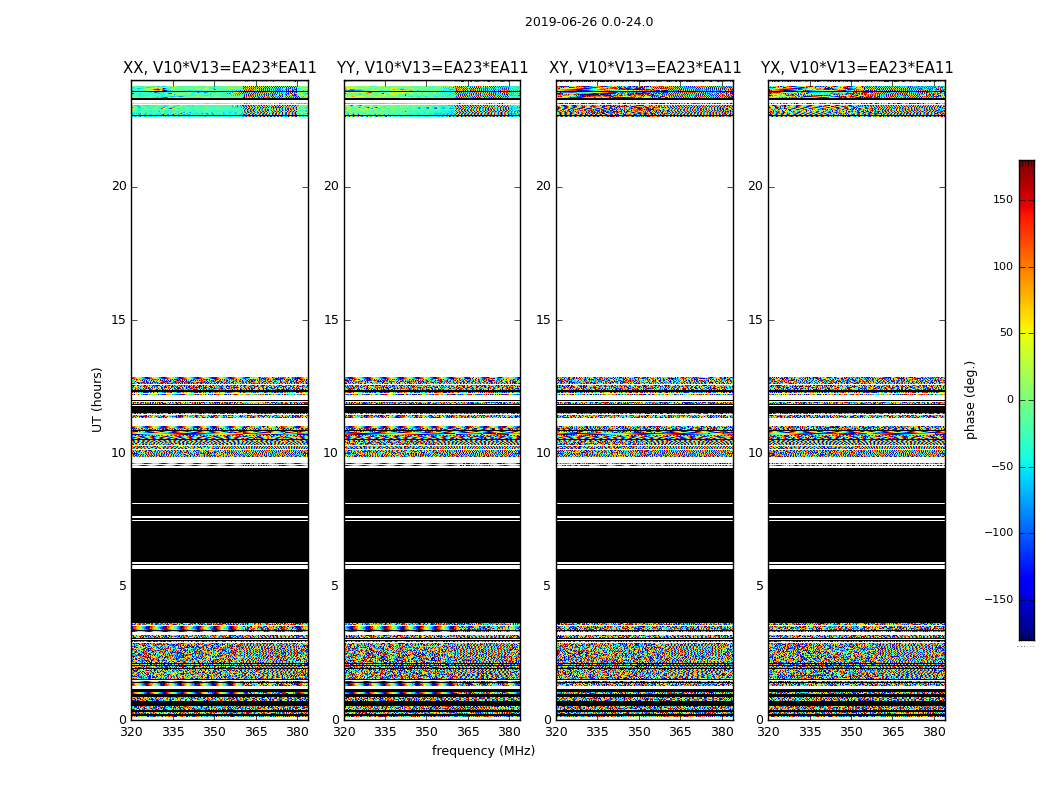Click the −50 colorbar tick label
This screenshot has width=1050, height=800.
click(1002, 466)
